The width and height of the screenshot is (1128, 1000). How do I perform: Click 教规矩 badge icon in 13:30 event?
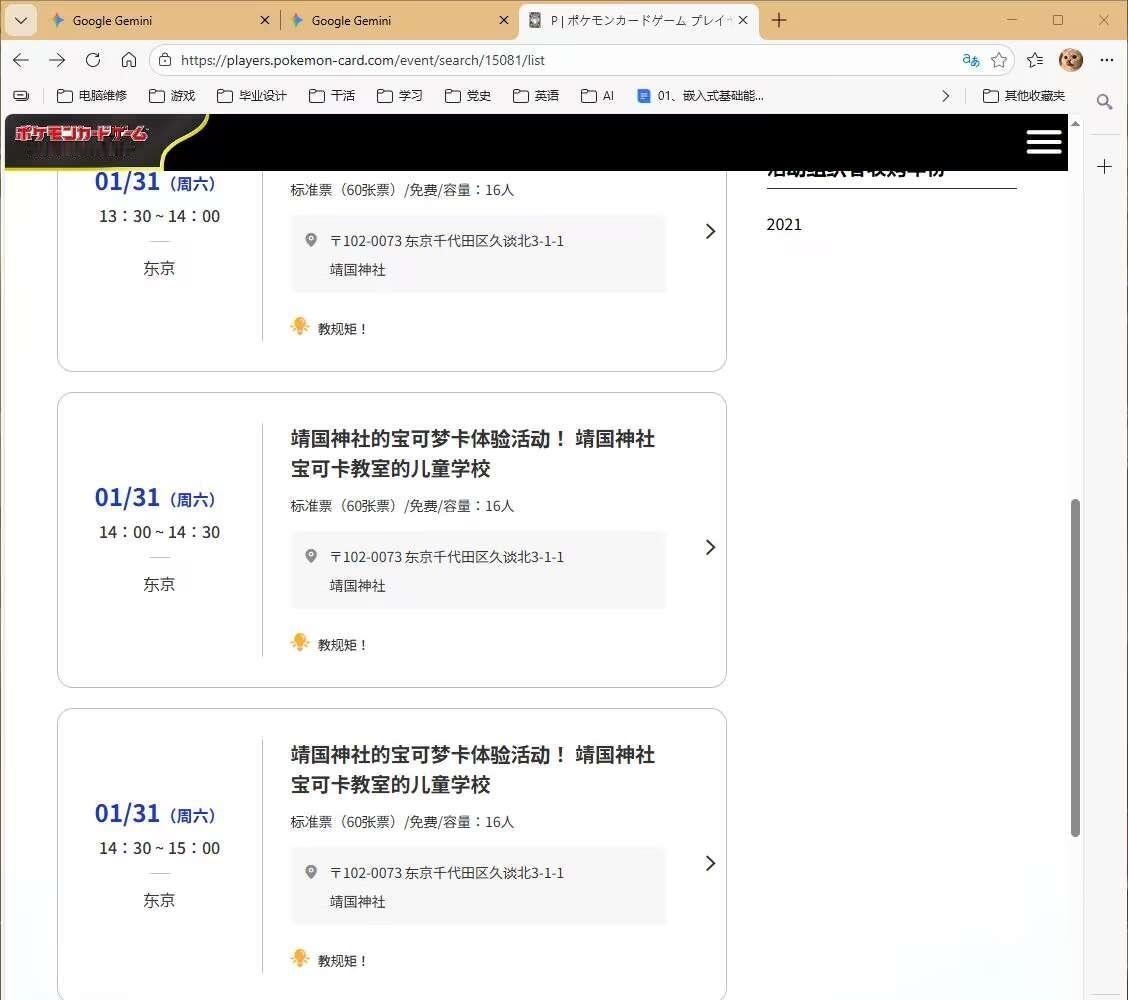pyautogui.click(x=300, y=327)
